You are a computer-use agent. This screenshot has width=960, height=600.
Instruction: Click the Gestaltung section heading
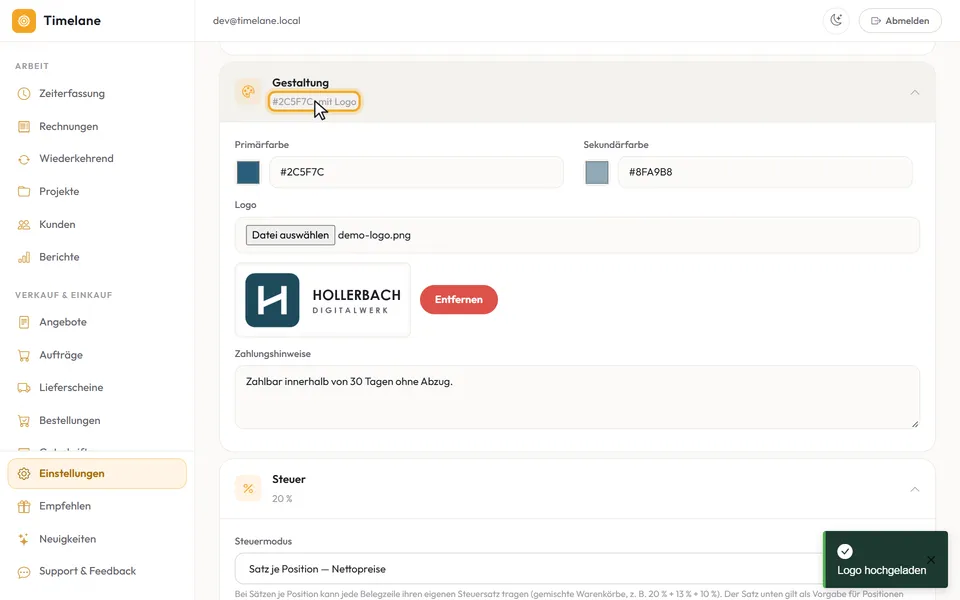click(301, 83)
